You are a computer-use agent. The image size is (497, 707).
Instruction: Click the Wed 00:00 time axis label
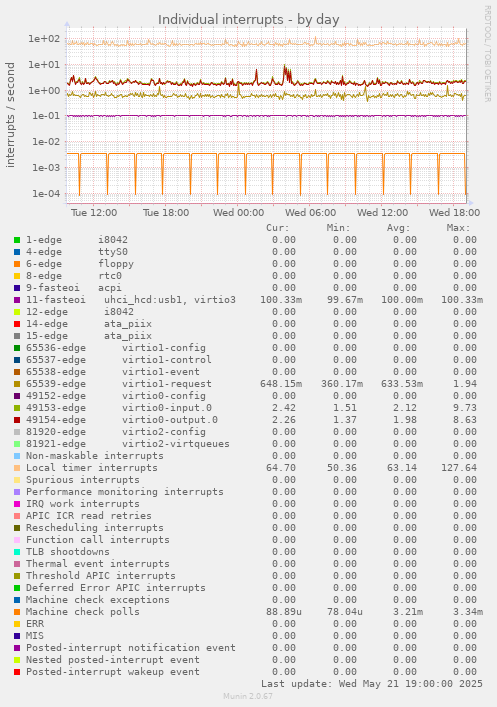pyautogui.click(x=239, y=212)
